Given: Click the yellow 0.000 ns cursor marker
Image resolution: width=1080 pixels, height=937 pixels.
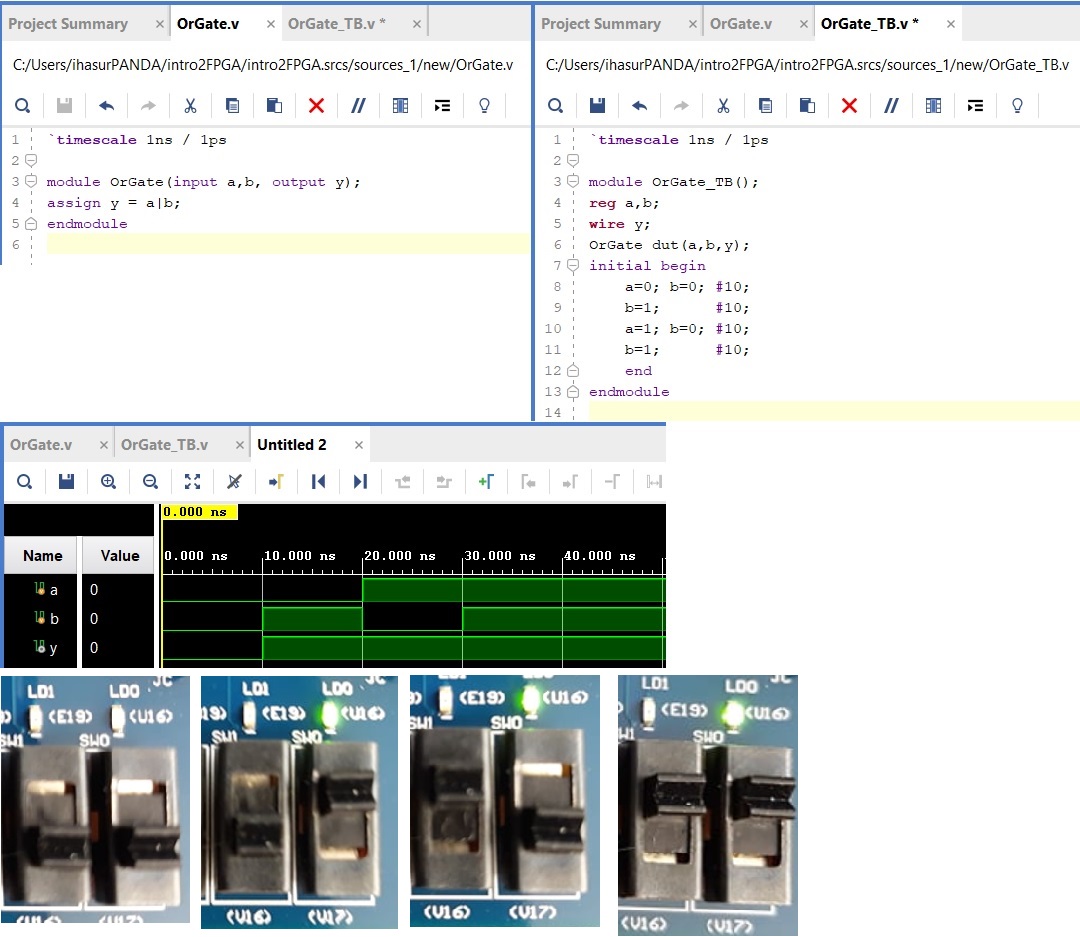Looking at the screenshot, I should (200, 512).
